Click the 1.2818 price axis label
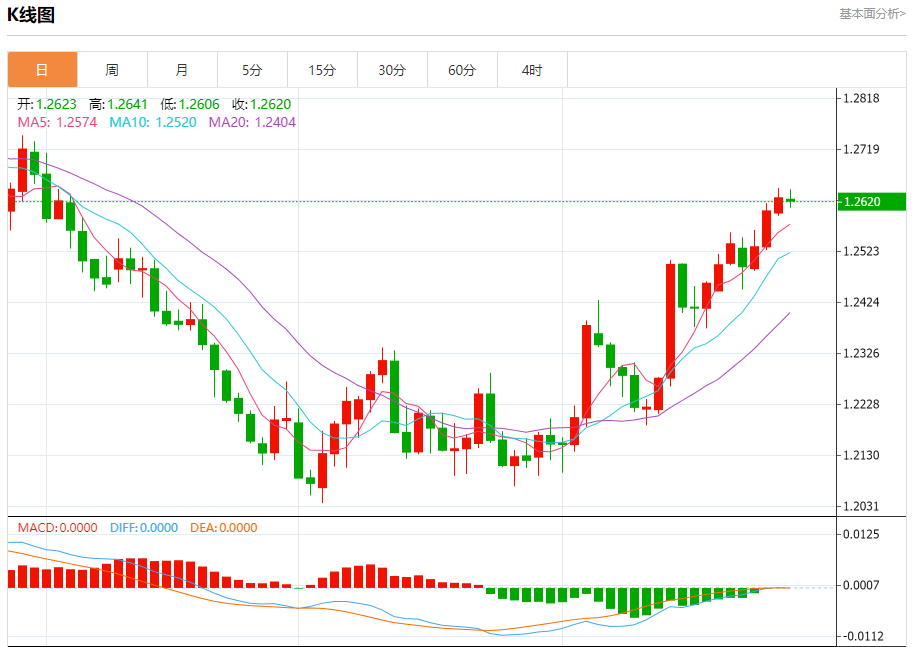Viewport: 912px width, 647px height. point(861,98)
